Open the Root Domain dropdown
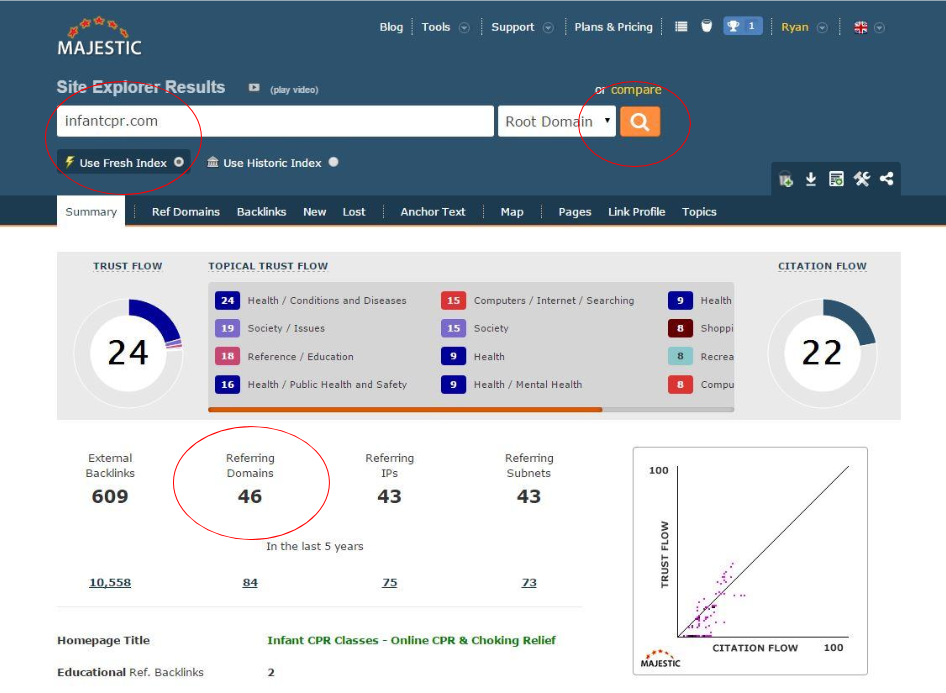The width and height of the screenshot is (946, 693). click(x=557, y=121)
